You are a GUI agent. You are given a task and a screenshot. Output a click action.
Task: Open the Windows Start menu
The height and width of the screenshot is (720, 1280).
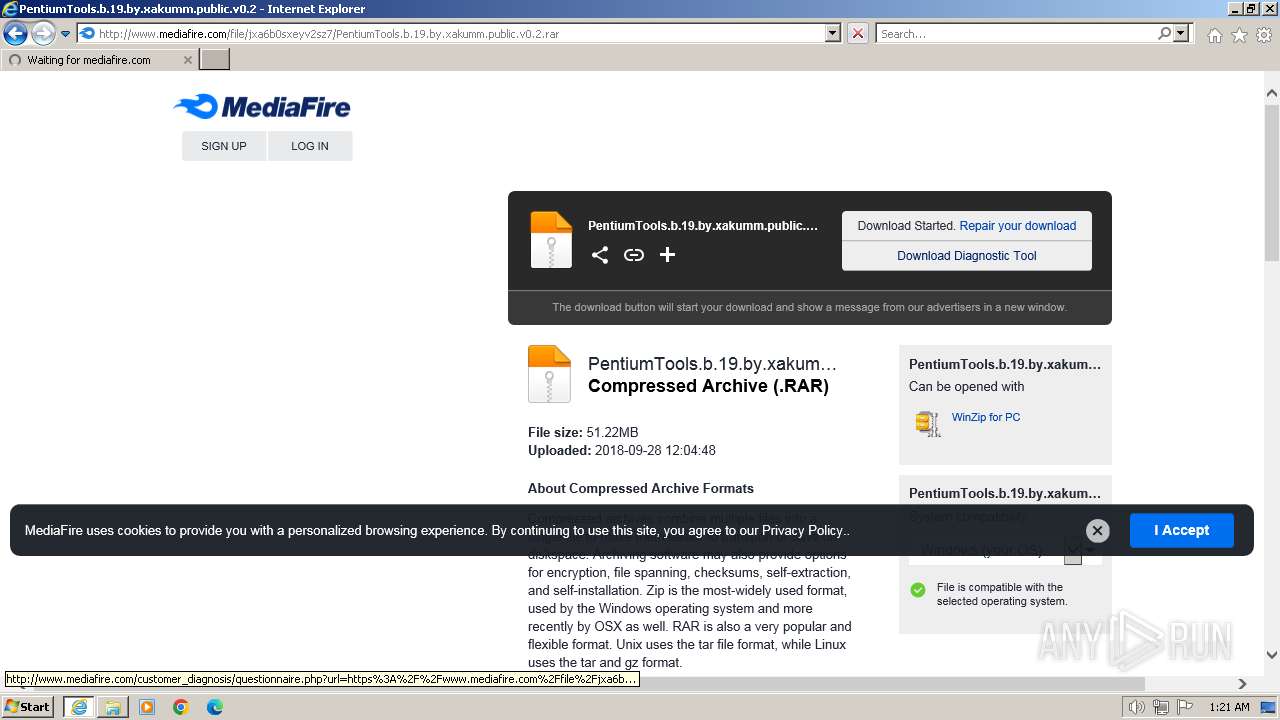(x=28, y=706)
